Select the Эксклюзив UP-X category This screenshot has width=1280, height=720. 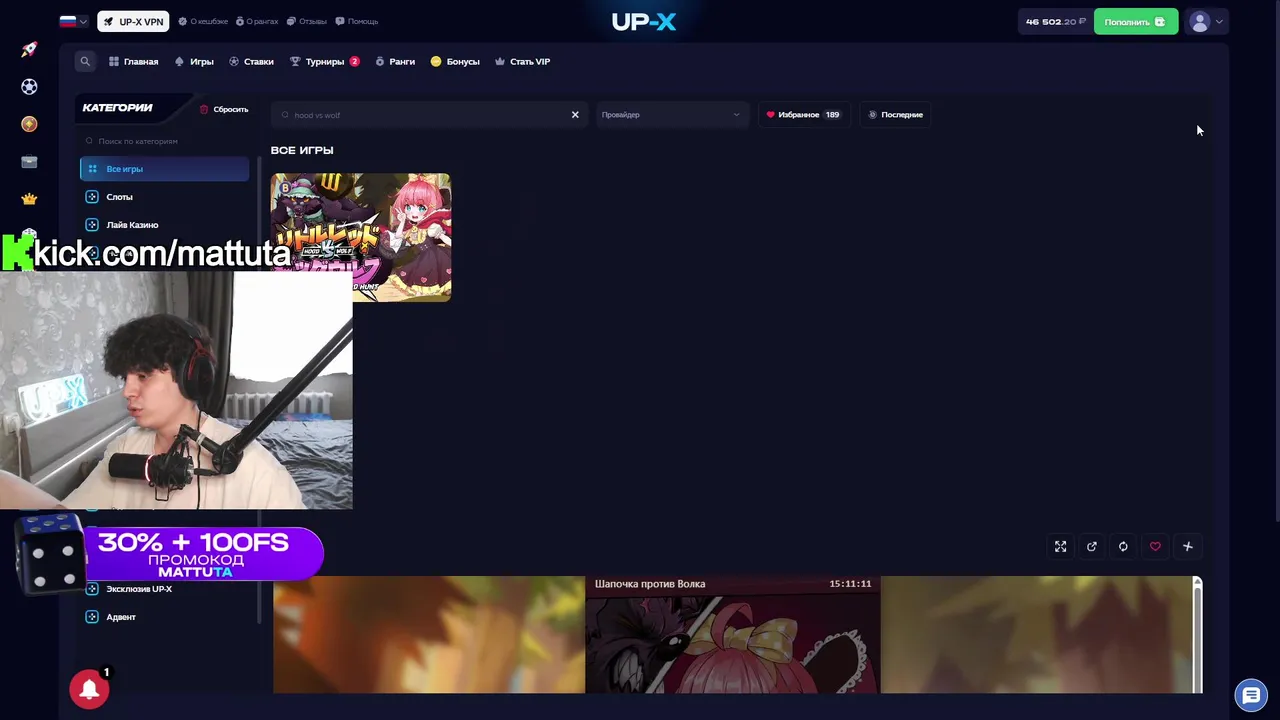point(165,589)
